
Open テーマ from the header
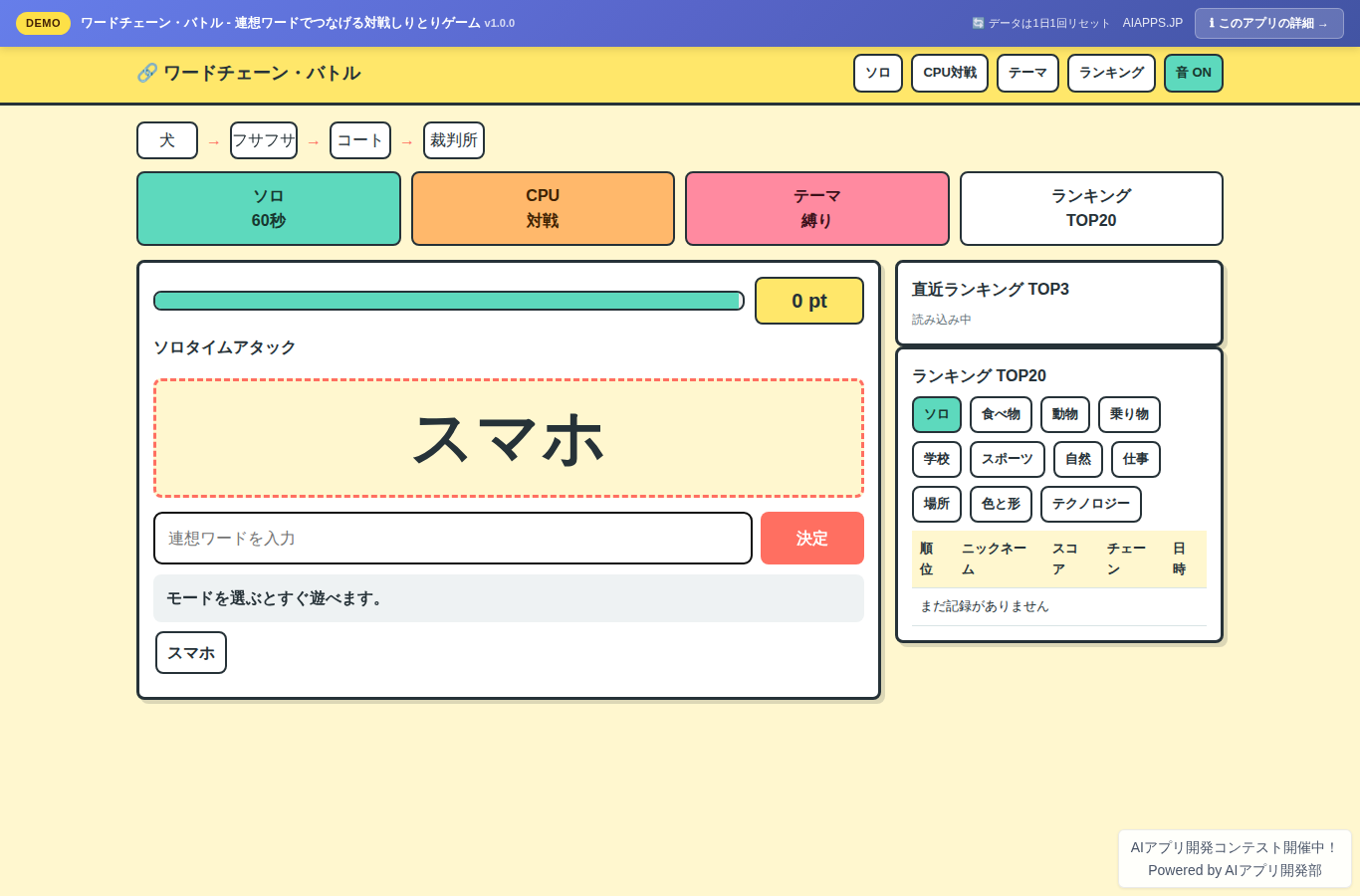point(1027,73)
